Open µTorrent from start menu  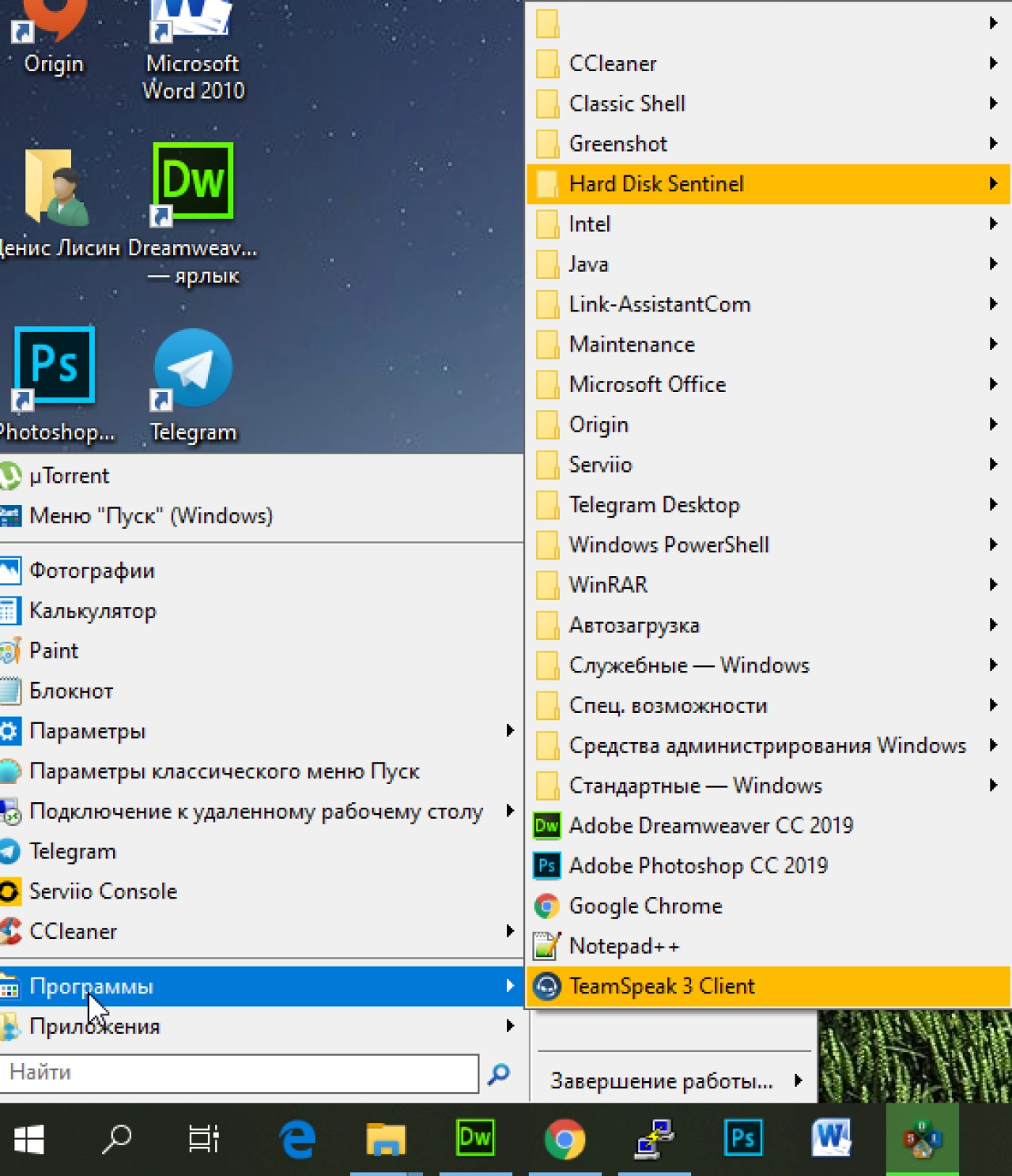[261, 476]
